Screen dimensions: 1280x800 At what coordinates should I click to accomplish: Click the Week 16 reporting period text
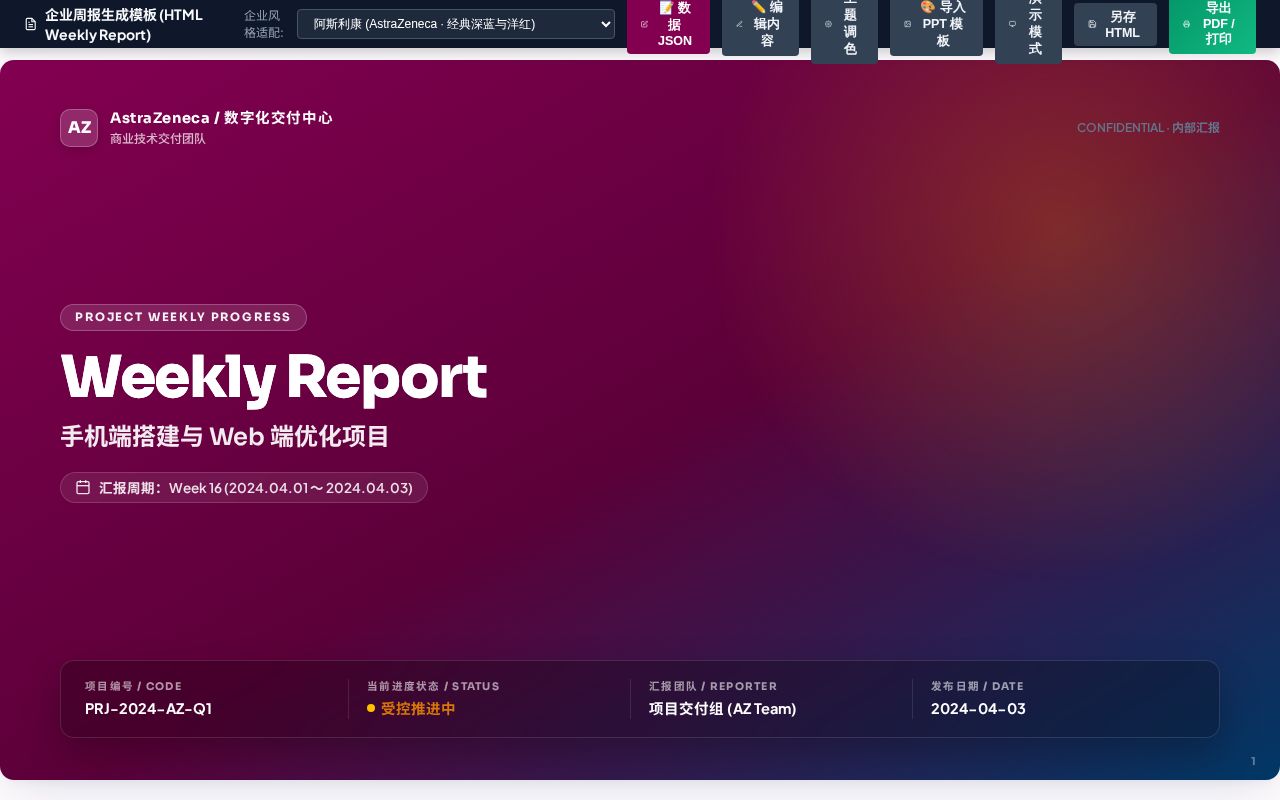tap(291, 488)
